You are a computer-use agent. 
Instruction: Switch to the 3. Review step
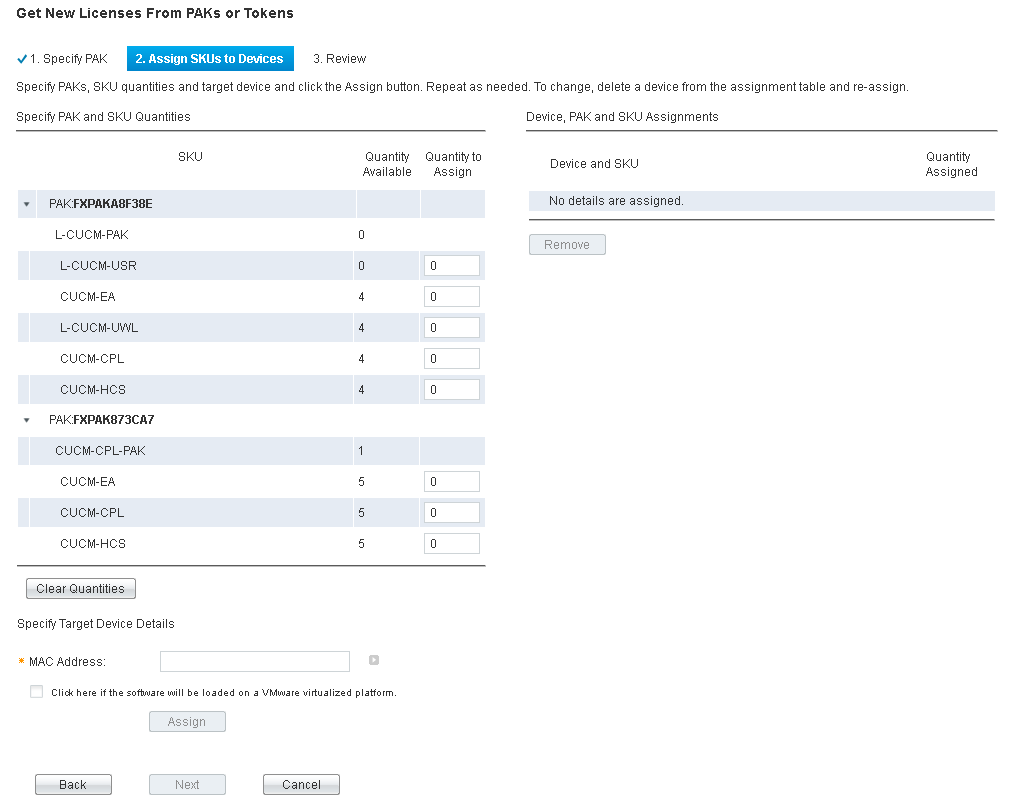339,59
